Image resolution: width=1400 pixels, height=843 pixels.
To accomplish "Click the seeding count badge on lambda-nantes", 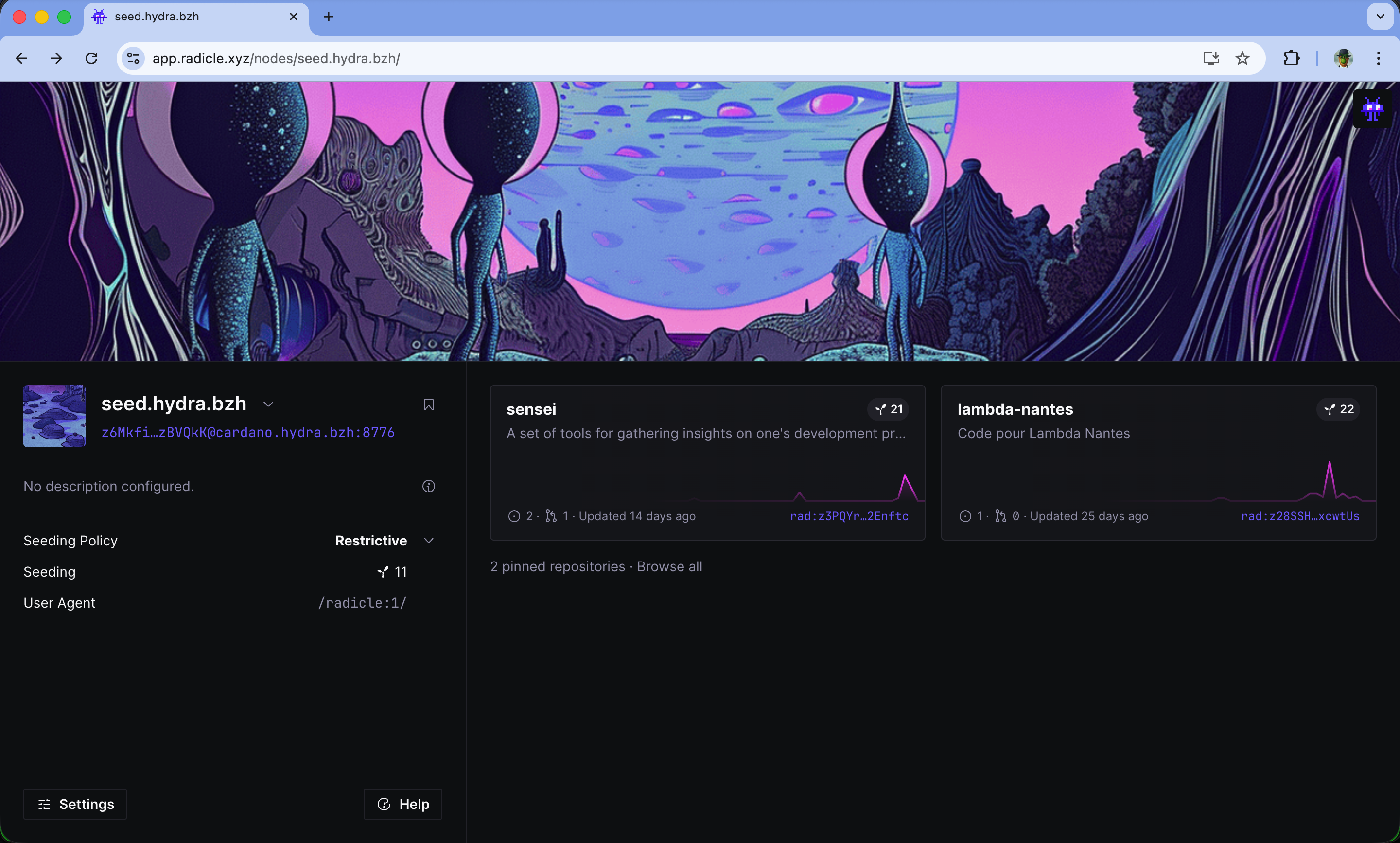I will (1339, 409).
